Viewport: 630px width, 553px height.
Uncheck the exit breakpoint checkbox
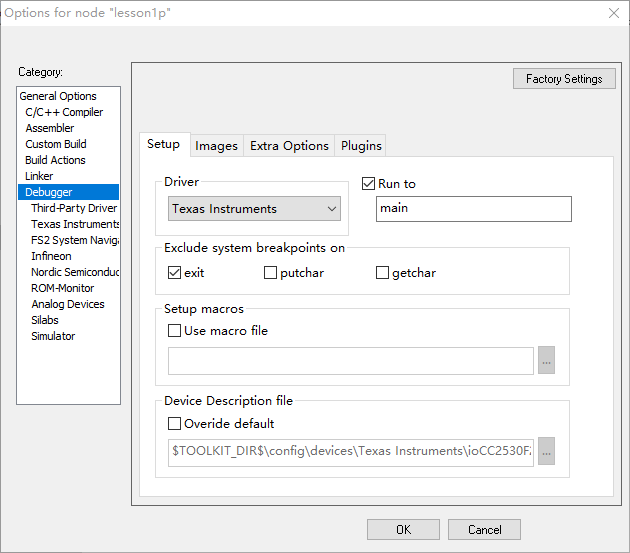pyautogui.click(x=175, y=273)
